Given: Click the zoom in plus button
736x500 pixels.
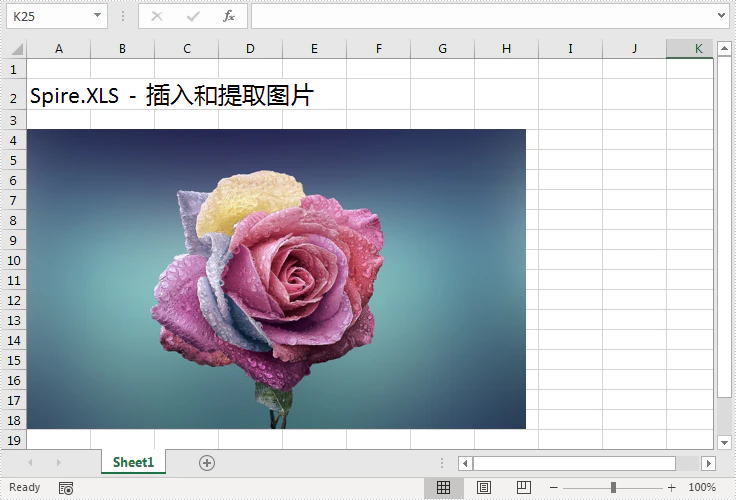Looking at the screenshot, I should (672, 488).
